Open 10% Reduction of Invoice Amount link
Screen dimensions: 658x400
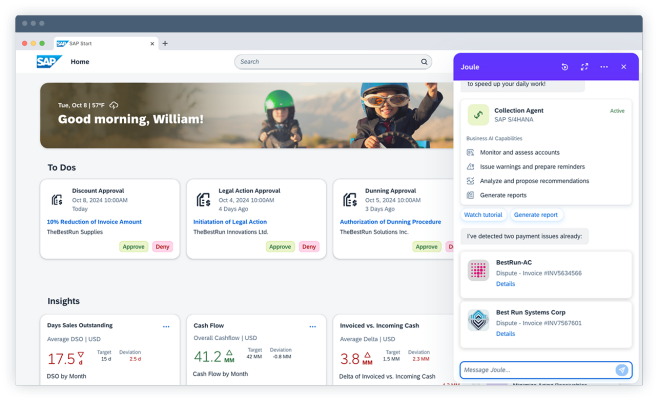click(94, 221)
